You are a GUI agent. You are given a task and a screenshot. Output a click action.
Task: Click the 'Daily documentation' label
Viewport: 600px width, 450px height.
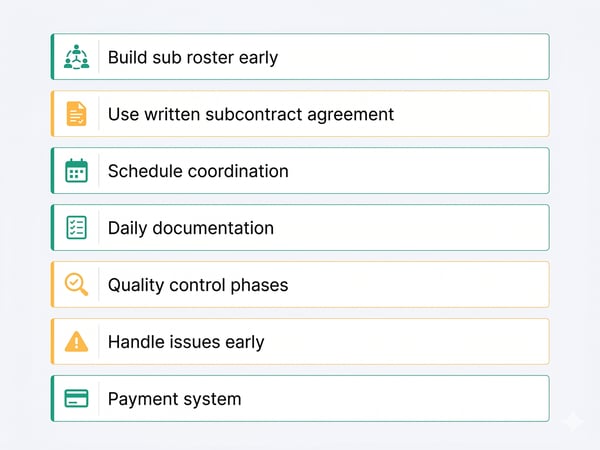coord(190,228)
